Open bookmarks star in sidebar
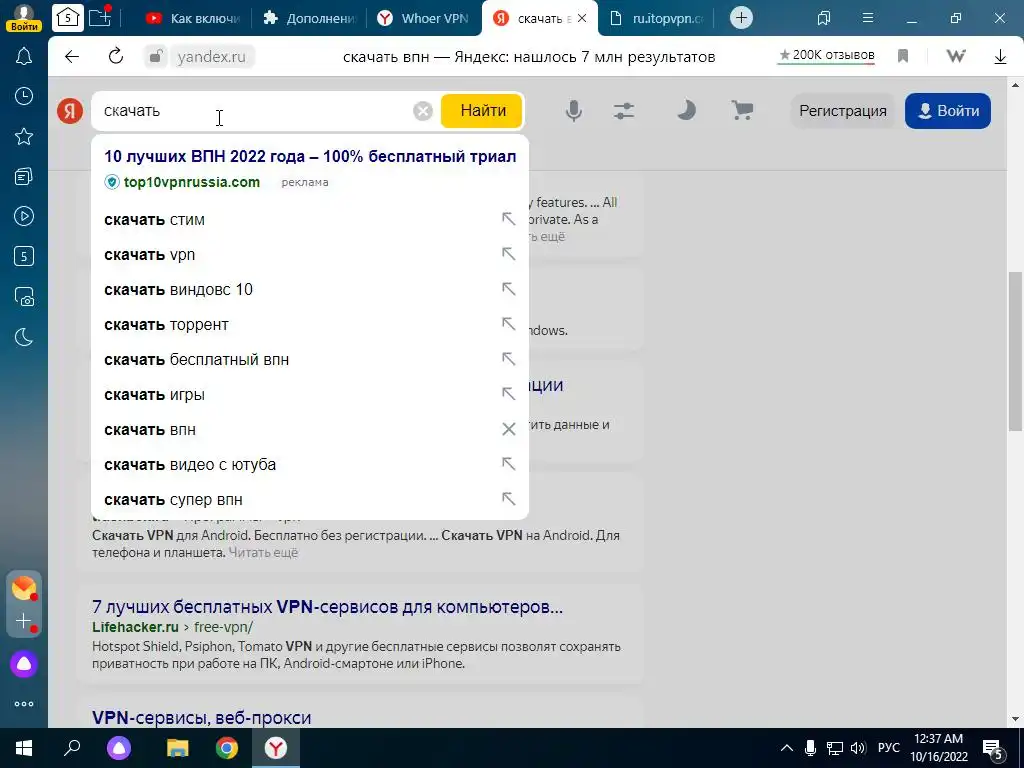Viewport: 1024px width, 768px height. pos(24,136)
